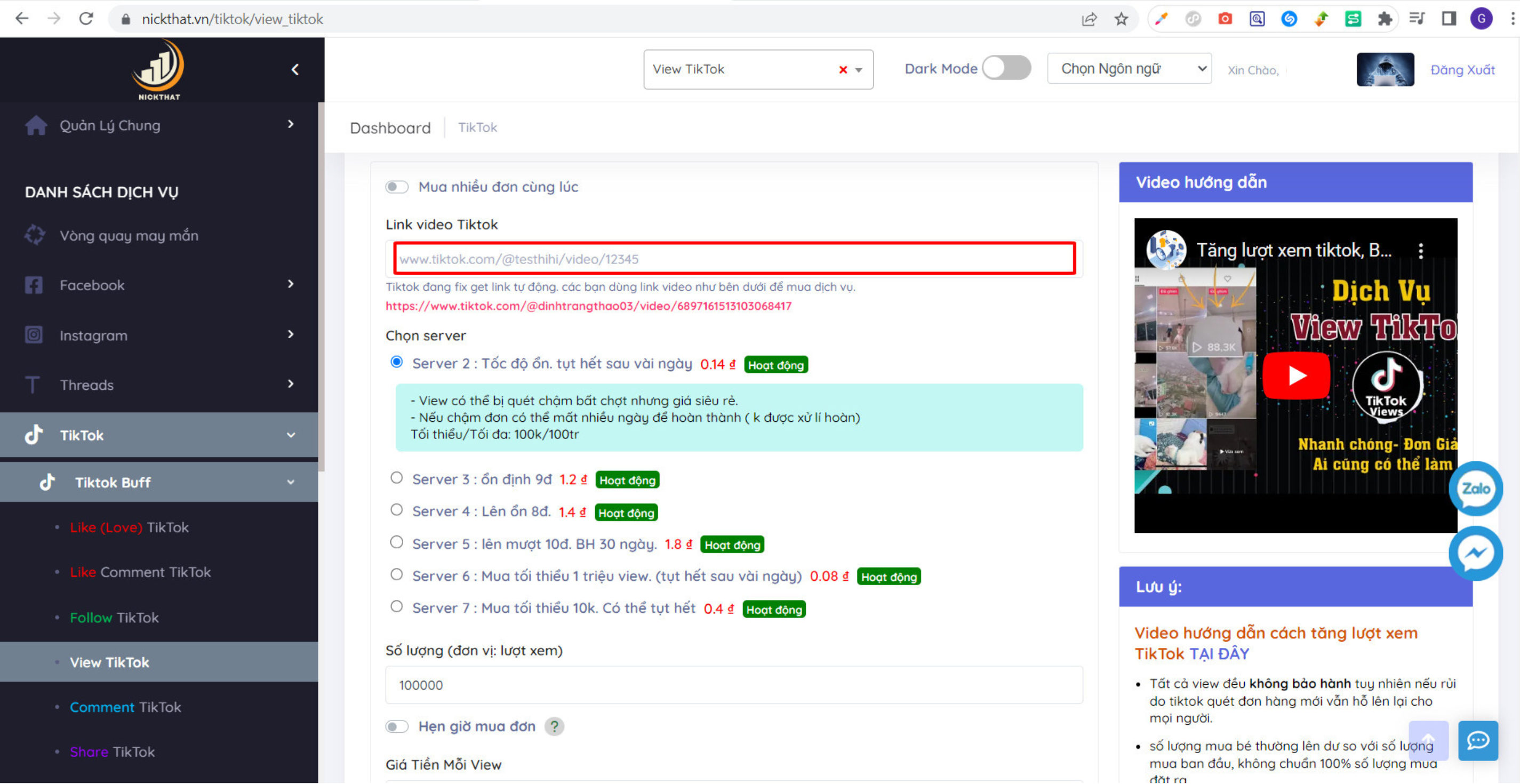This screenshot has height=784, width=1520.
Task: Expand Facebook services menu
Action: (x=159, y=285)
